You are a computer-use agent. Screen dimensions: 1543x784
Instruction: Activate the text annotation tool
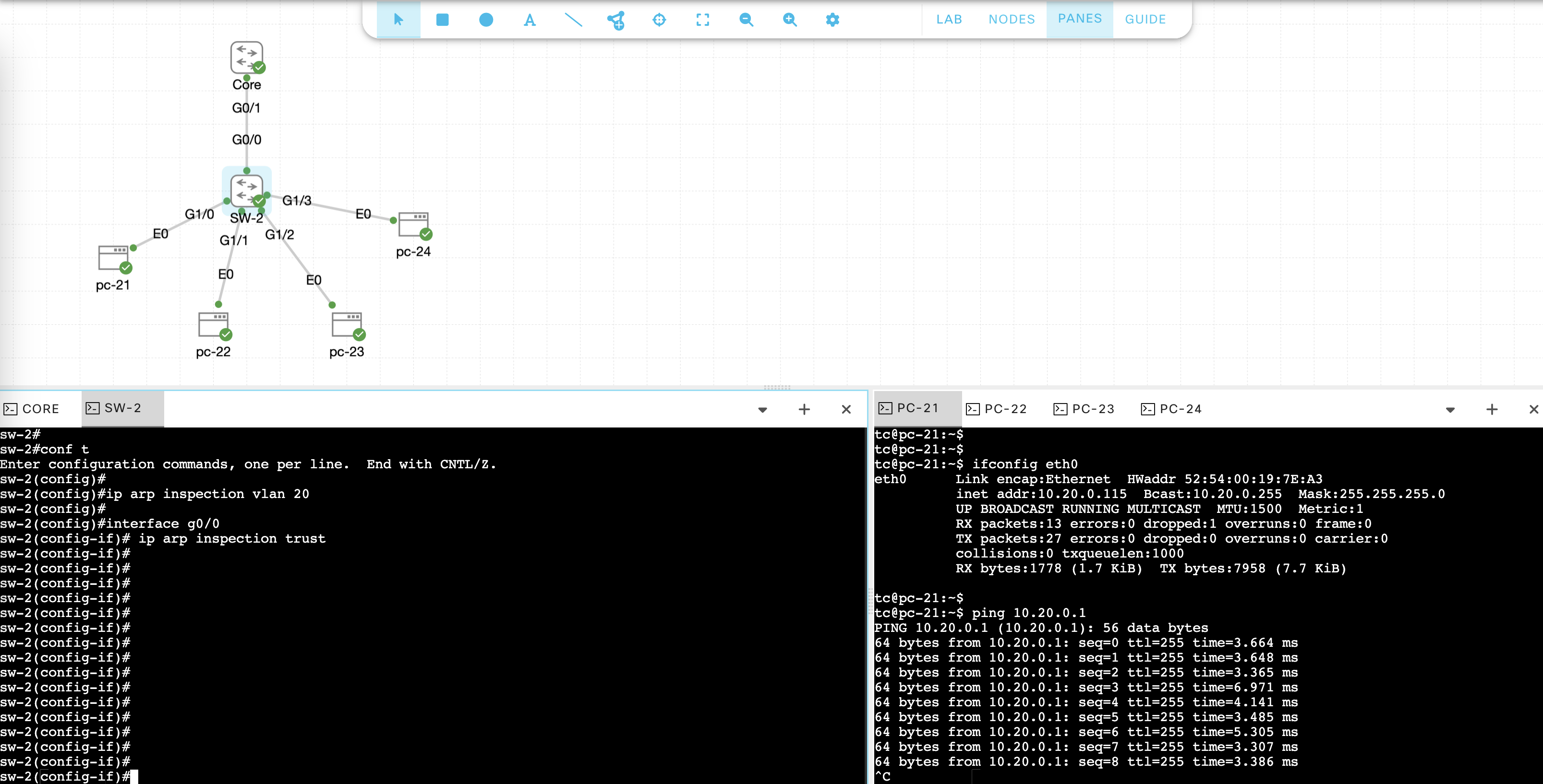pos(530,20)
